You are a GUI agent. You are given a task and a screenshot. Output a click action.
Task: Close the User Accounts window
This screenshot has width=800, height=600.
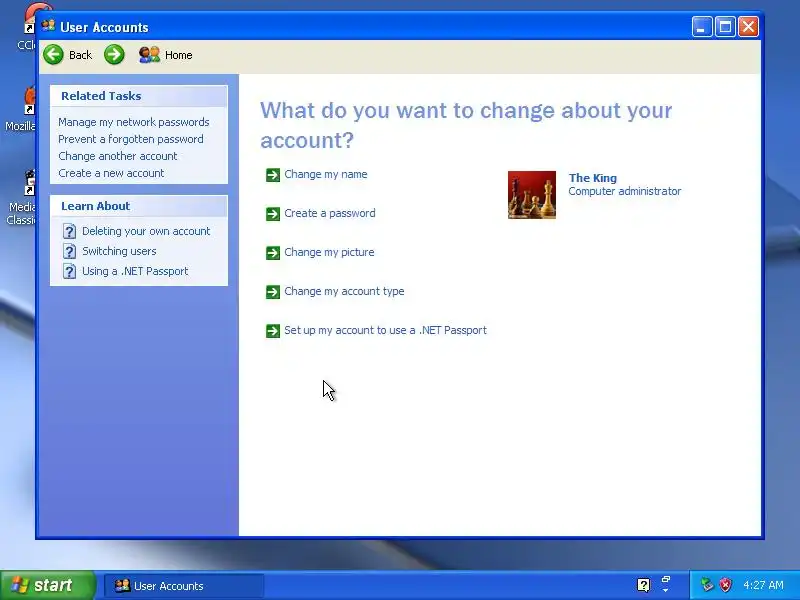748,27
